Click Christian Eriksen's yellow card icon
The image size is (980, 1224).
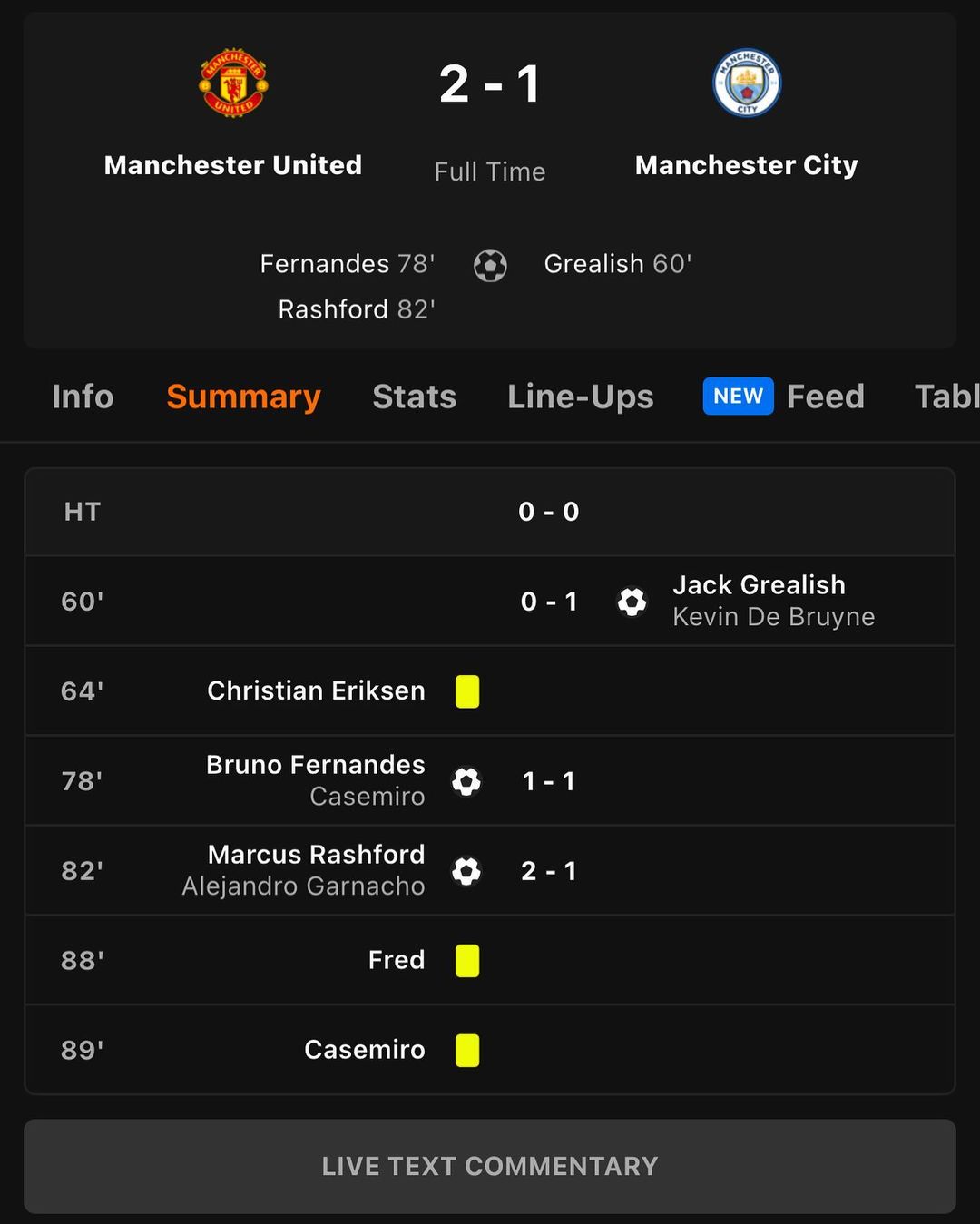coord(467,691)
